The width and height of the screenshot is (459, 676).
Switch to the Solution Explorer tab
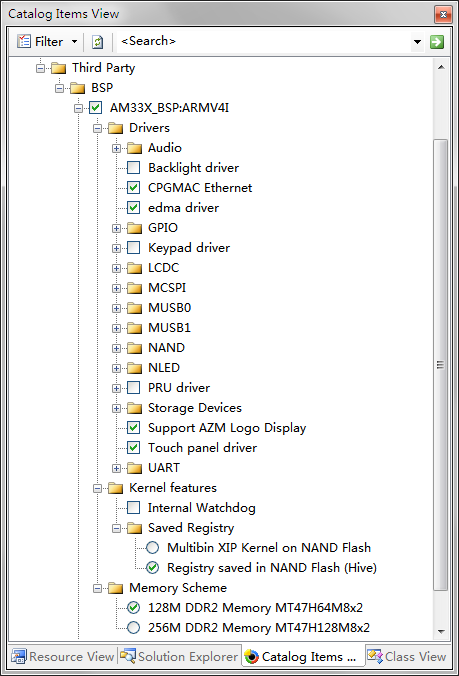click(x=179, y=656)
